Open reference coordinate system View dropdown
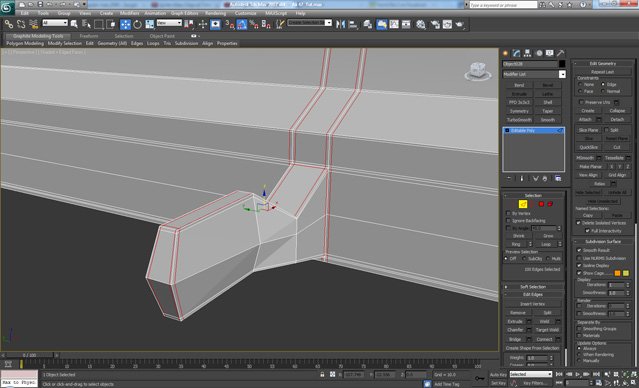Viewport: 639px width, 388px height. pos(169,23)
